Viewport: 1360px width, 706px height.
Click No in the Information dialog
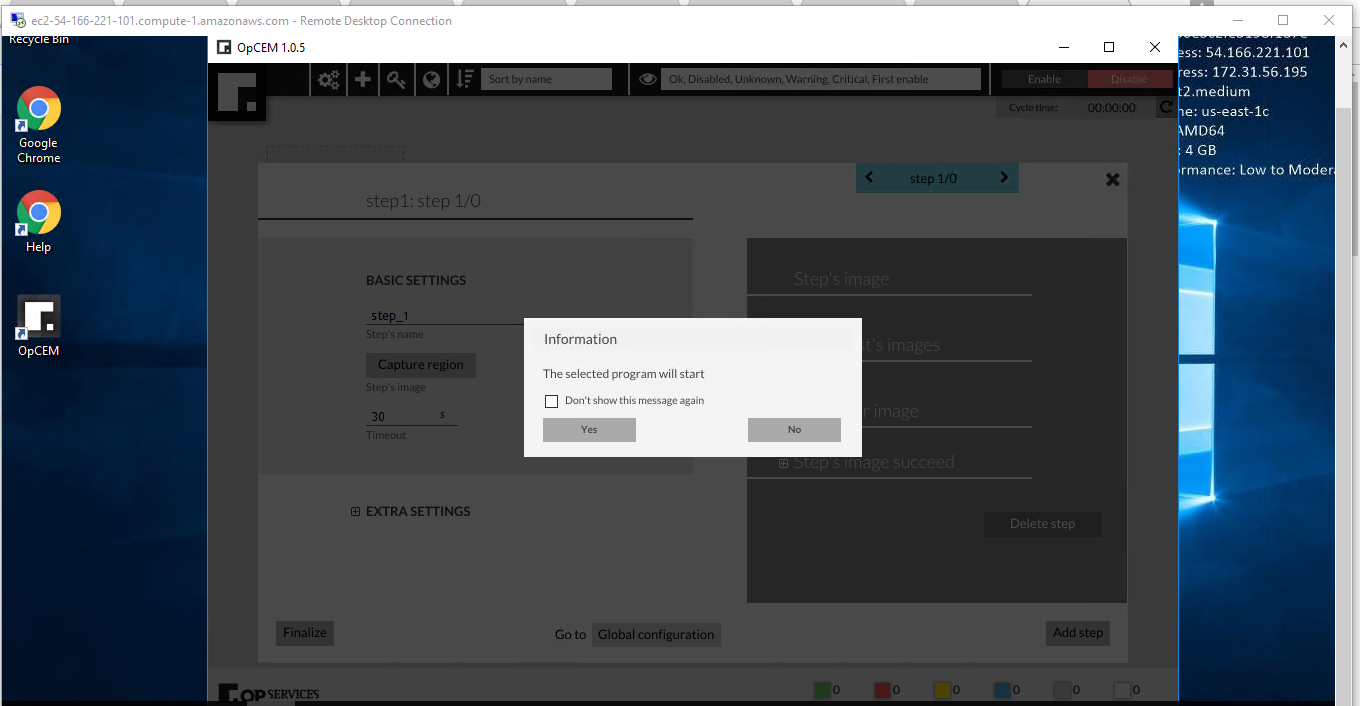click(x=794, y=430)
